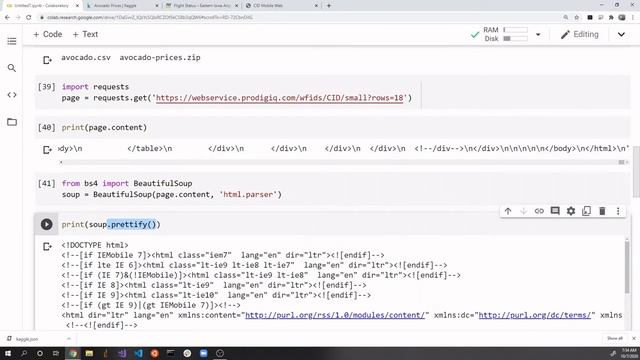Delete the selected cell

click(x=602, y=211)
